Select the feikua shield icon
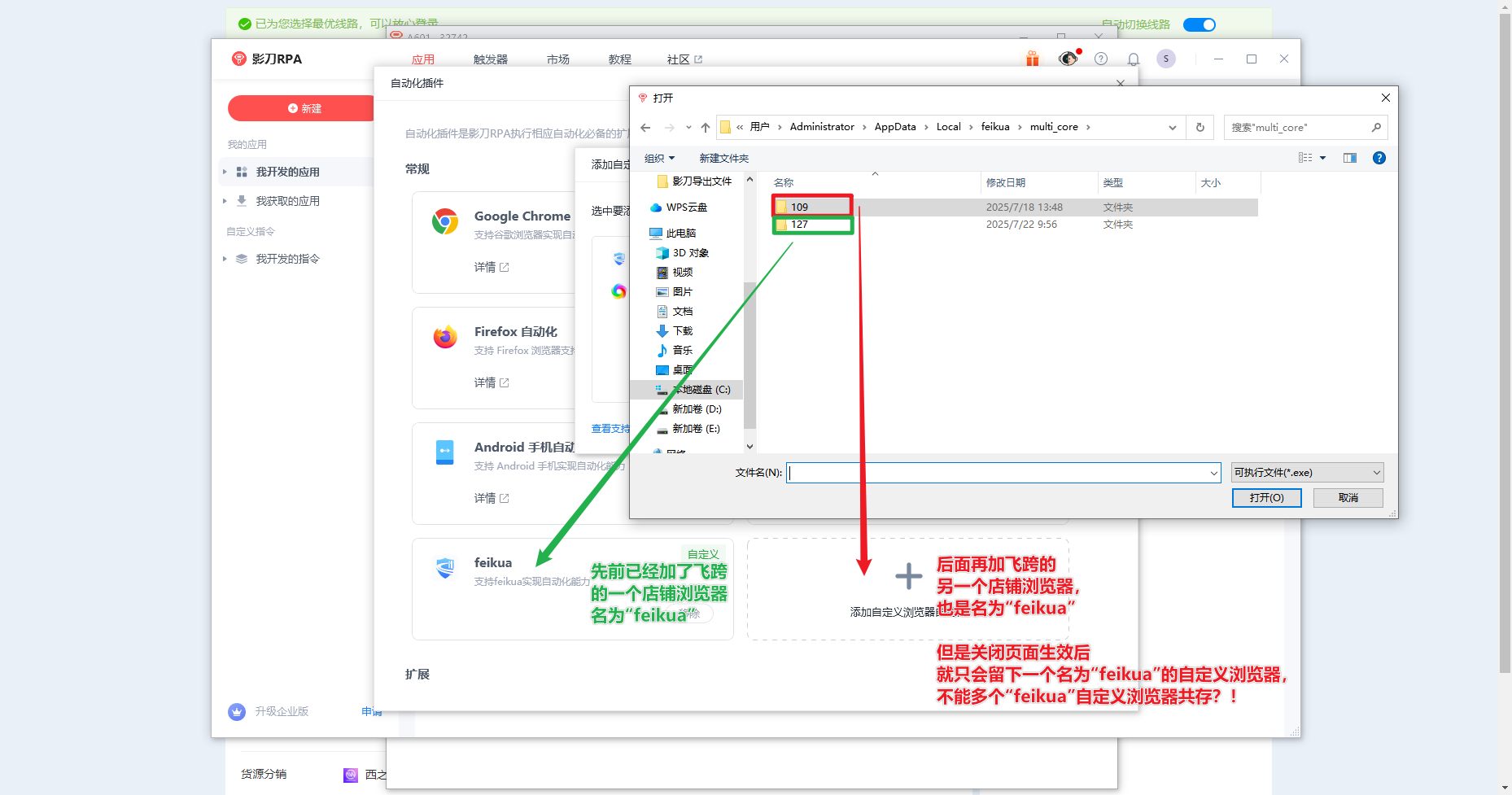Viewport: 1512px width, 795px height. (x=445, y=568)
